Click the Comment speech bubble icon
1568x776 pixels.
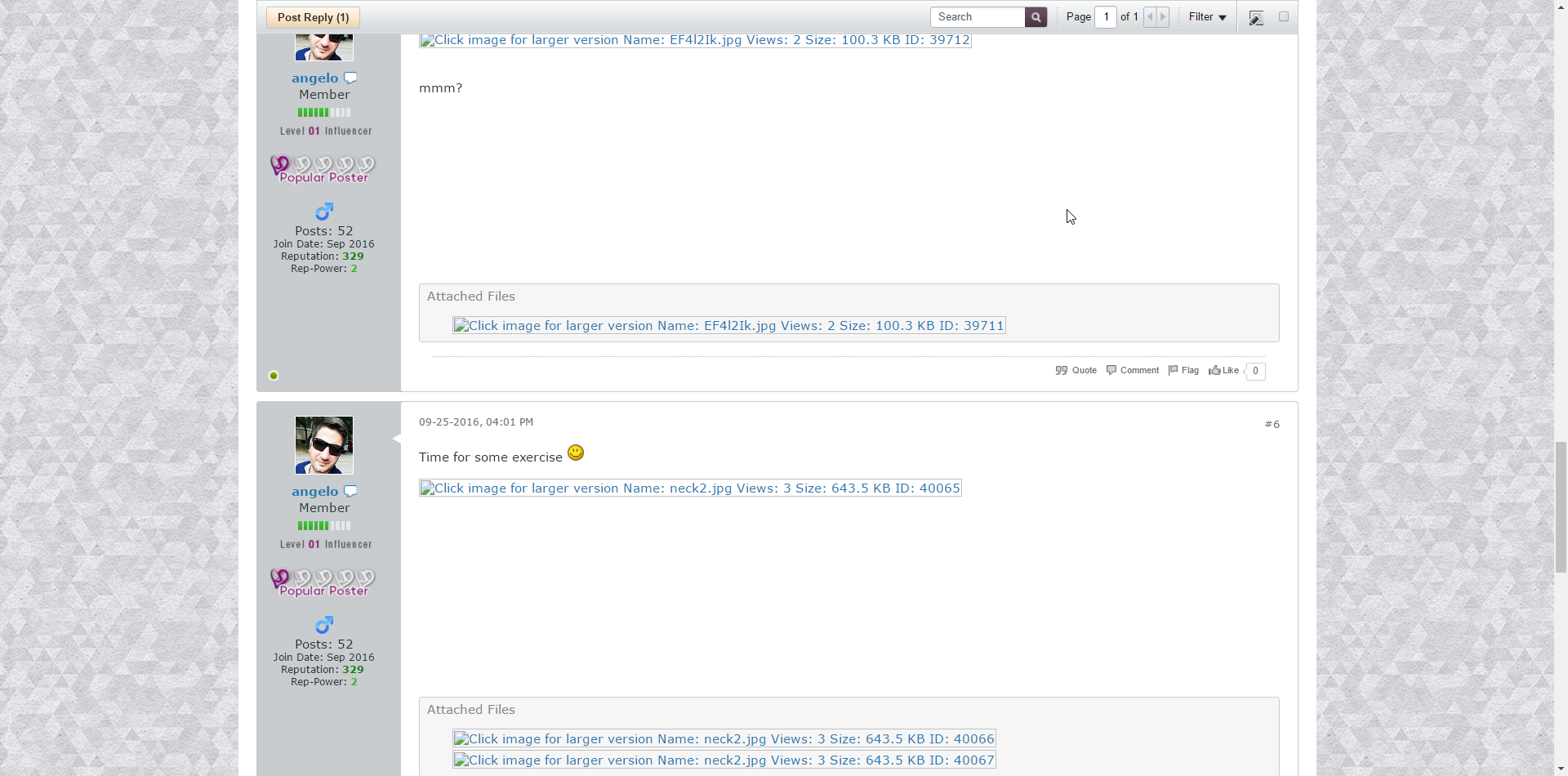coord(1111,371)
